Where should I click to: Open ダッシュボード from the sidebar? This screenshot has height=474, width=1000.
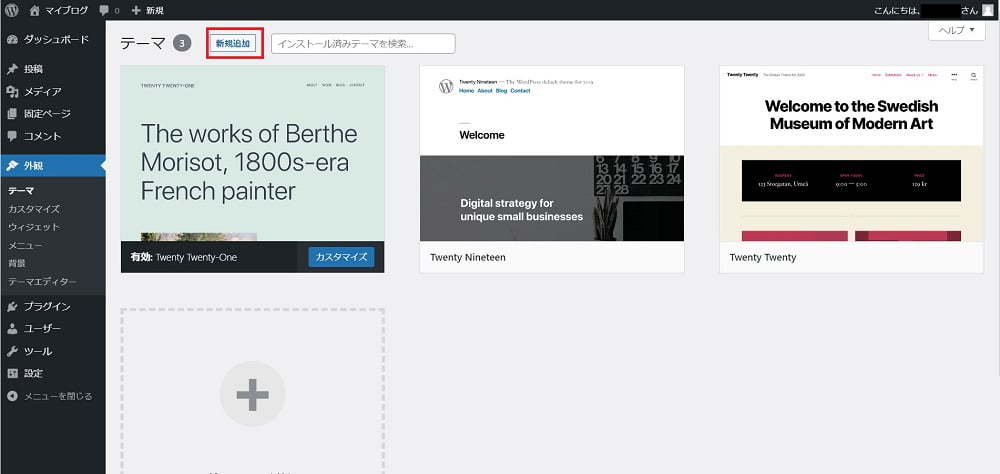point(55,40)
